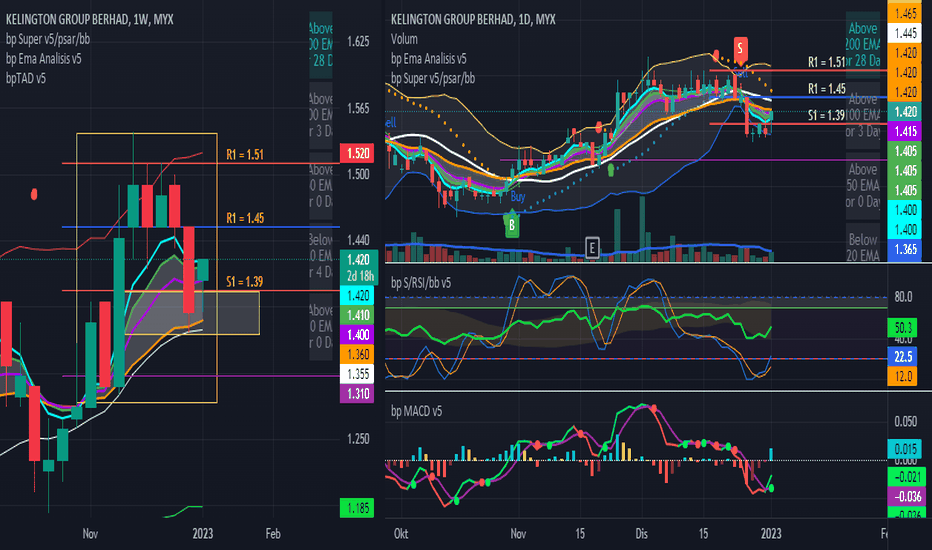
Task: Open the E earnings marker on volume pane
Action: pos(592,247)
